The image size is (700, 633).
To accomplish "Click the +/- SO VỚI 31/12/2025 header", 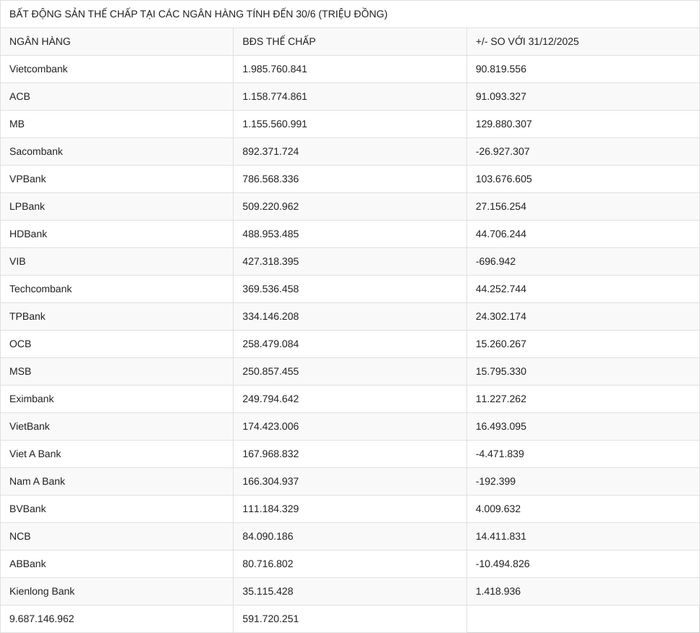I will [x=583, y=42].
